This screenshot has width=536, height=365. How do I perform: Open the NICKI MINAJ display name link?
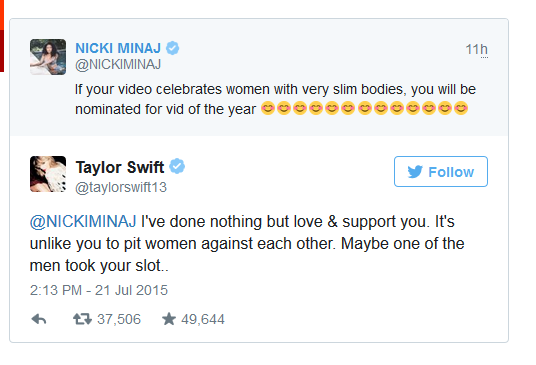coord(118,48)
